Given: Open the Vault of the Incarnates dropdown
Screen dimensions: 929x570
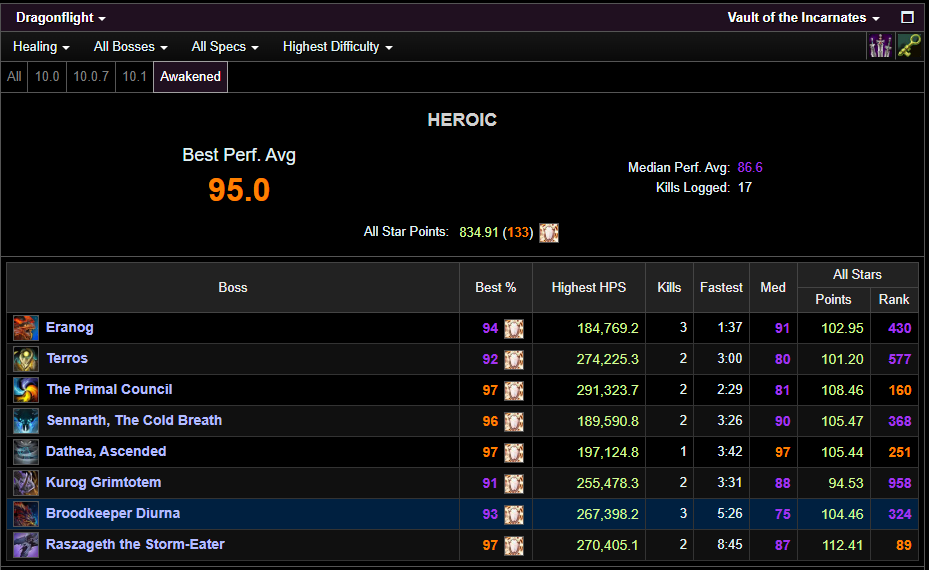Looking at the screenshot, I should 803,18.
